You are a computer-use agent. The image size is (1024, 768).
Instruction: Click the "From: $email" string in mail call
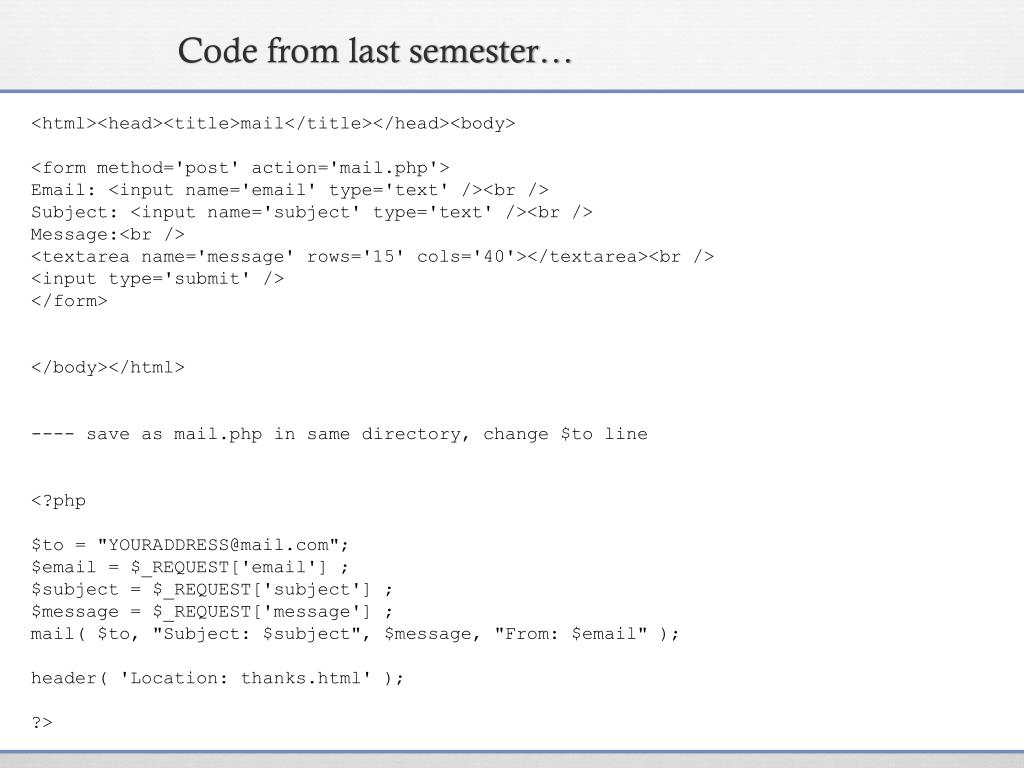(571, 634)
